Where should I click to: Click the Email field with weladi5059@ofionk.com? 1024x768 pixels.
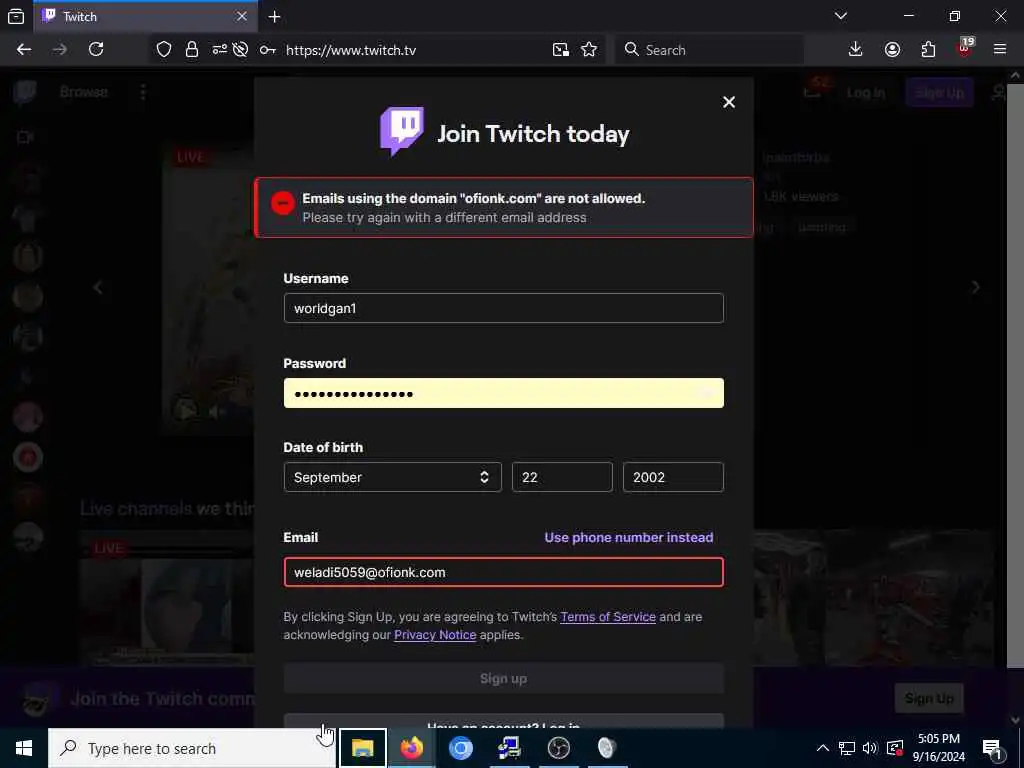tap(504, 572)
